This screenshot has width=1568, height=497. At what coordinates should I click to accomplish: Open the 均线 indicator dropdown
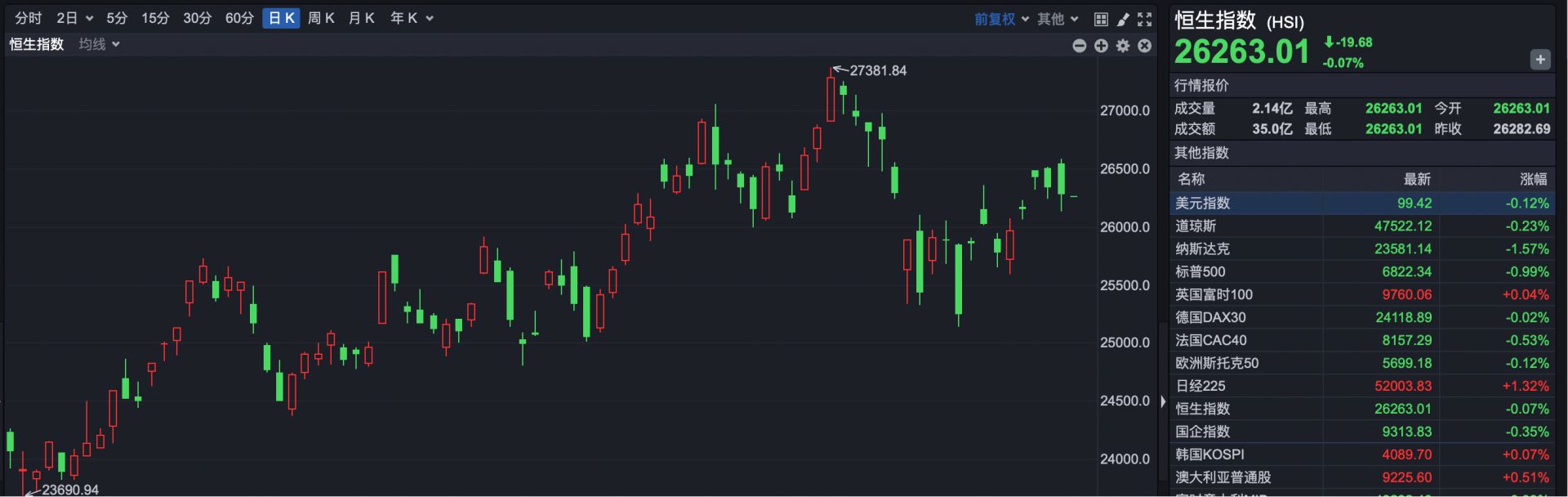[100, 44]
